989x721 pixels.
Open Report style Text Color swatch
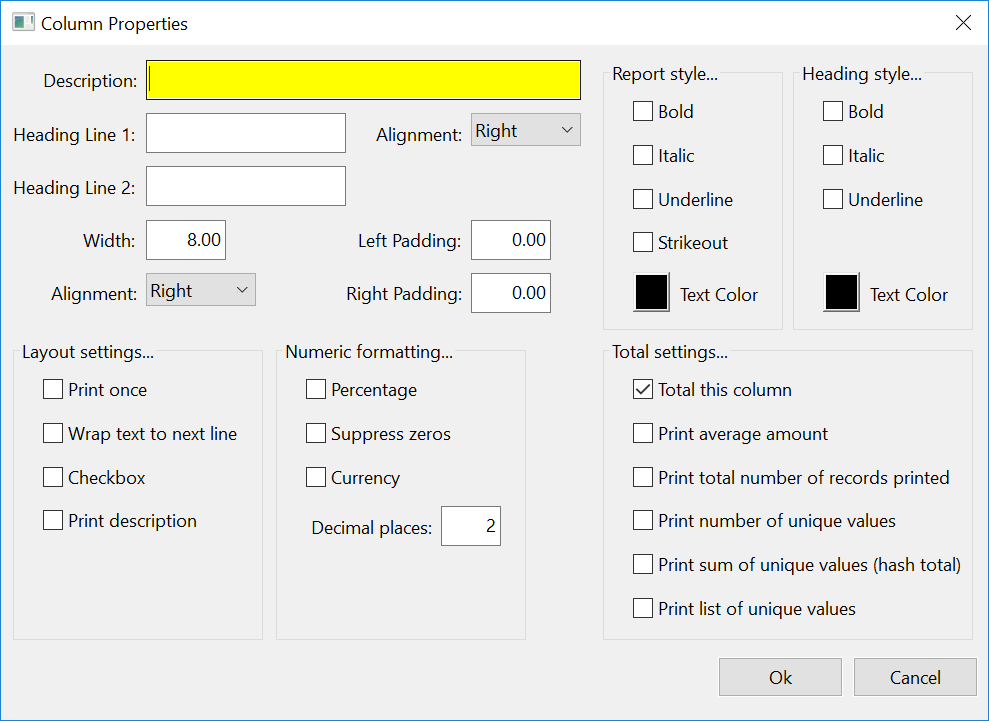pyautogui.click(x=652, y=293)
